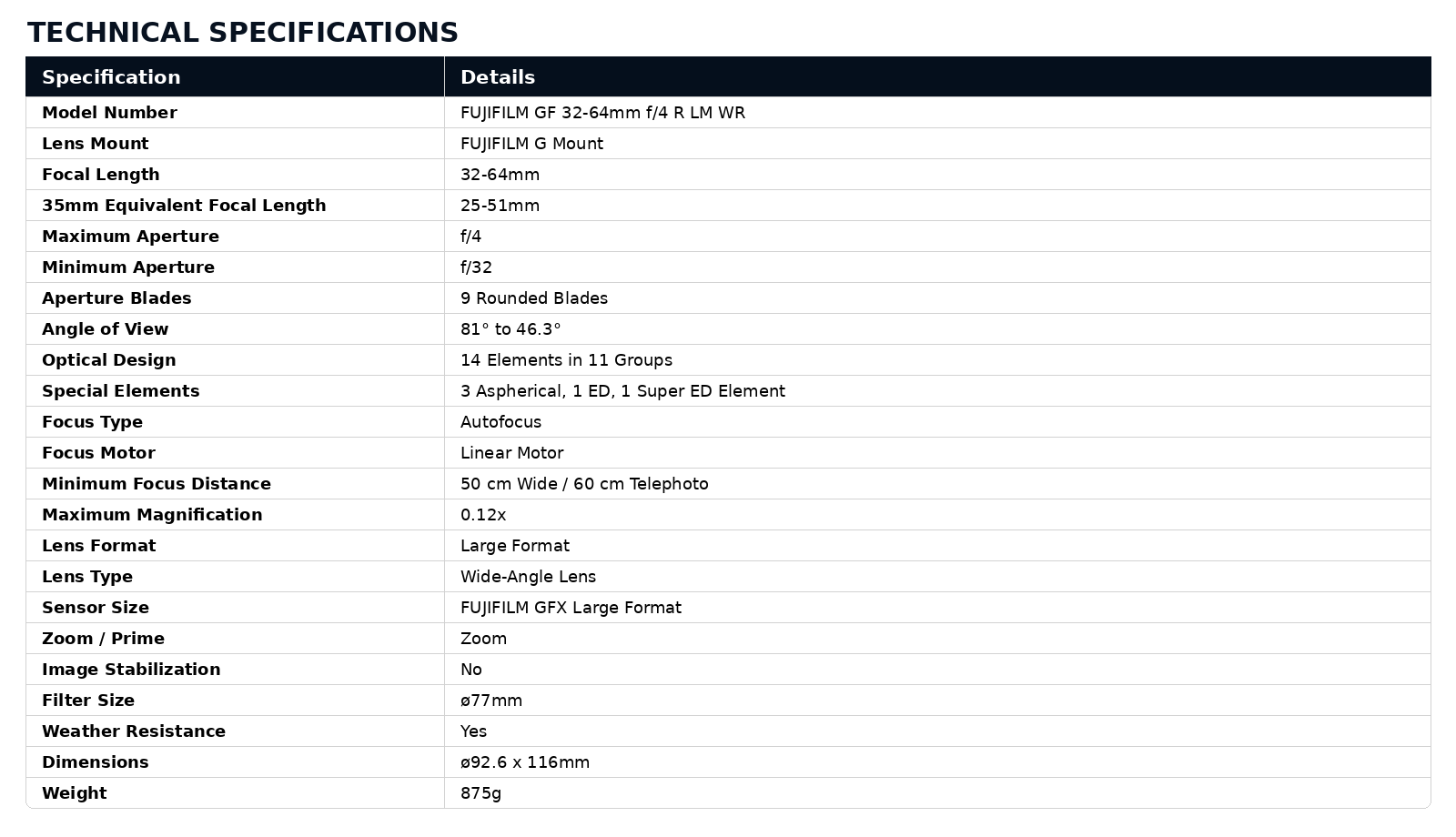Click the Specification column header
This screenshot has width=1456, height=837.
pyautogui.click(x=111, y=77)
